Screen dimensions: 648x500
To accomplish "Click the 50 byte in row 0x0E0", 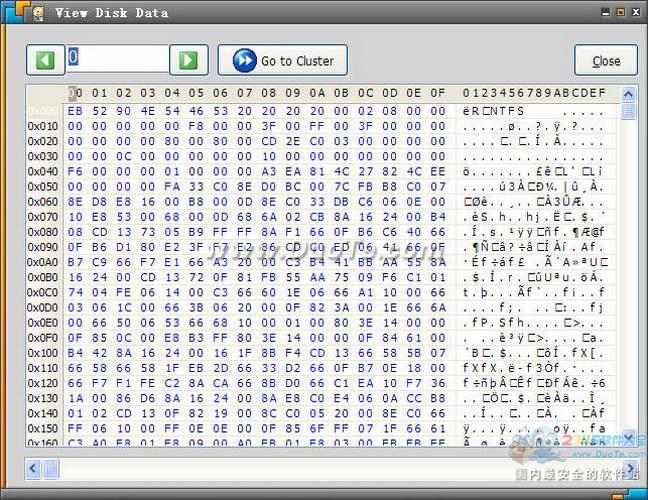I will click(124, 323).
